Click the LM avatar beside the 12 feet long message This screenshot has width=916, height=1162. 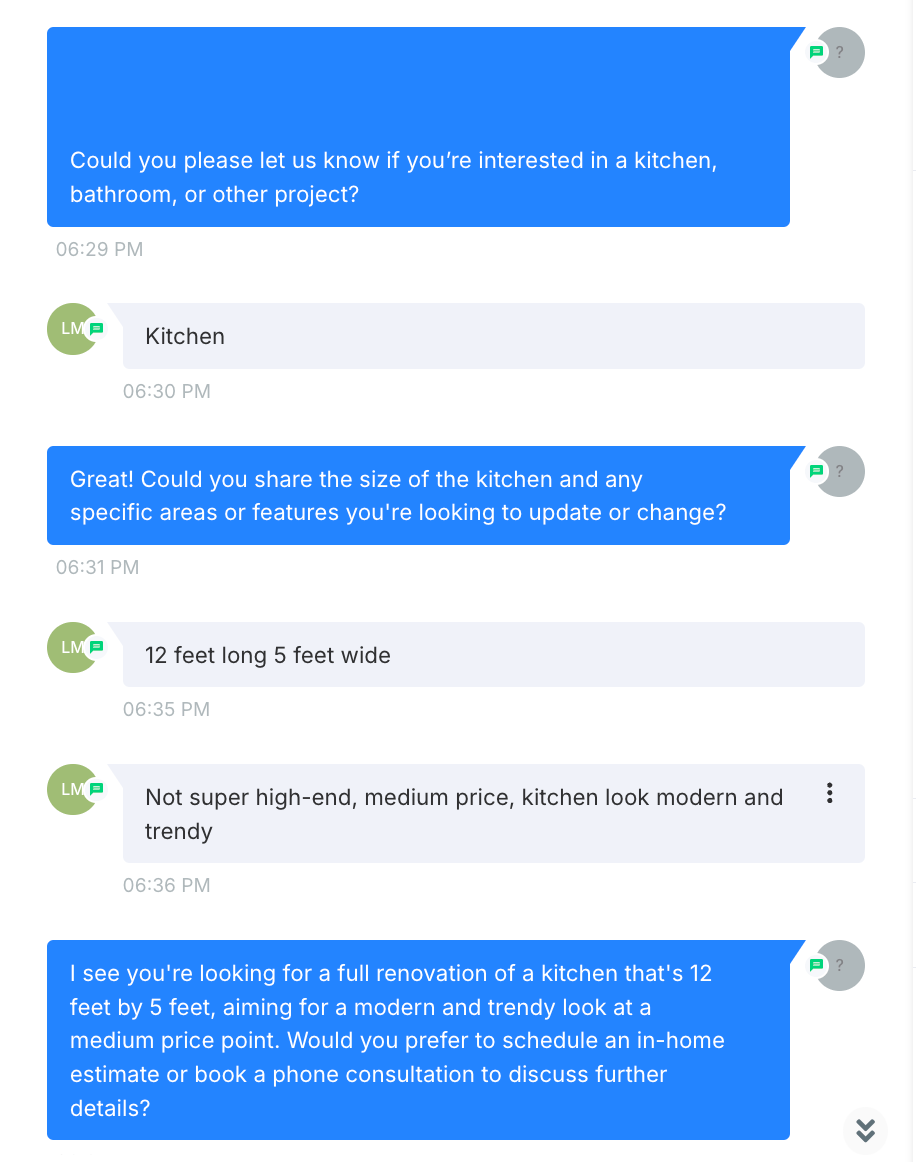point(73,647)
